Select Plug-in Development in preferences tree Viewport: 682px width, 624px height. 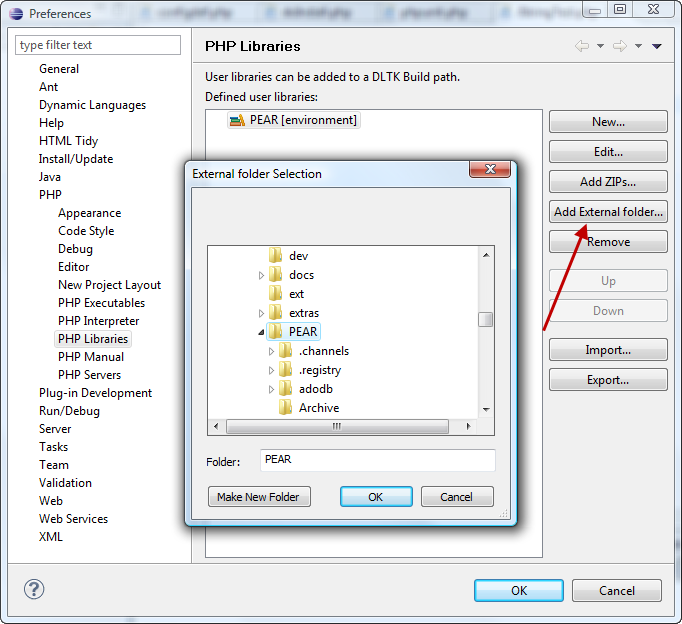tap(95, 393)
